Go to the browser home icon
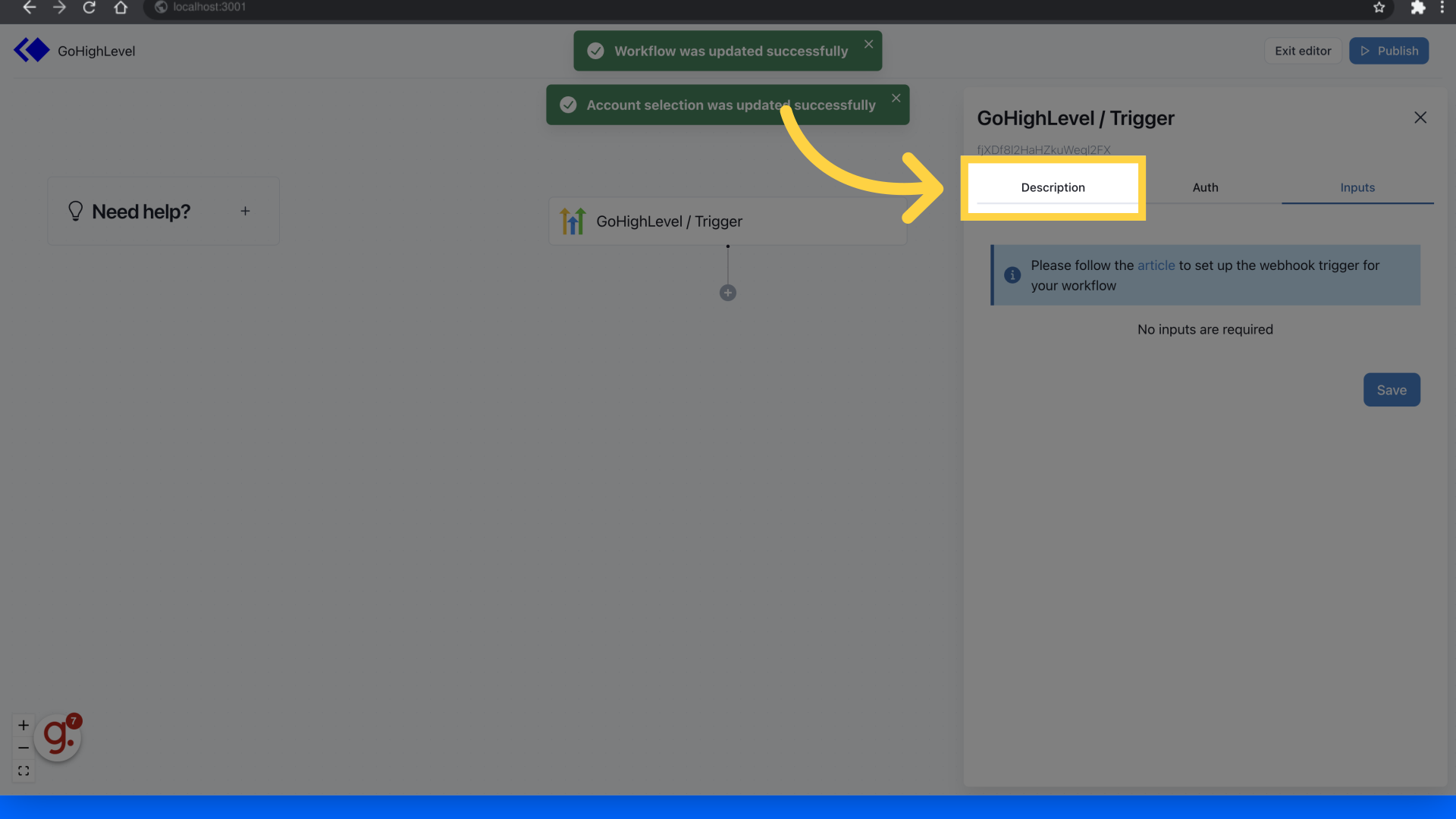 [121, 8]
